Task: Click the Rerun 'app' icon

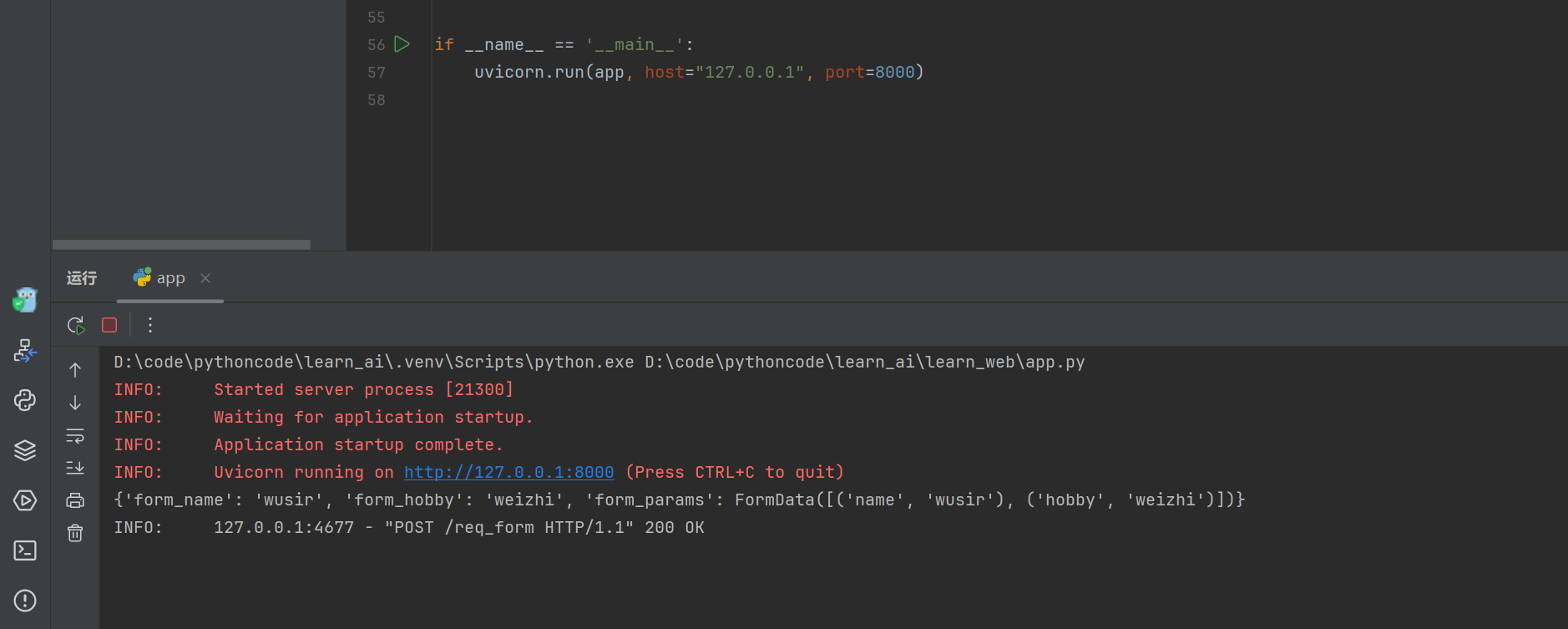Action: (76, 325)
